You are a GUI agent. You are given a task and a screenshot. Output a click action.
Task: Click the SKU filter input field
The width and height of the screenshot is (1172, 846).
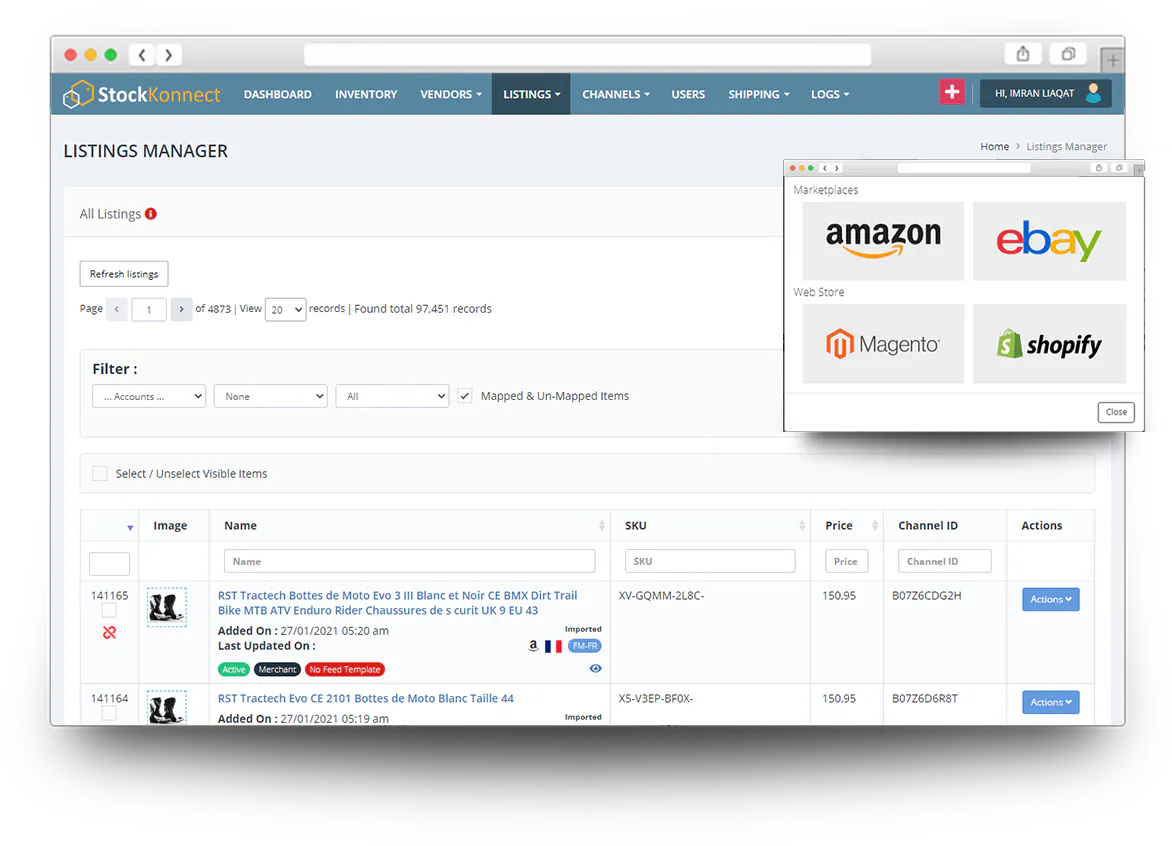(710, 561)
